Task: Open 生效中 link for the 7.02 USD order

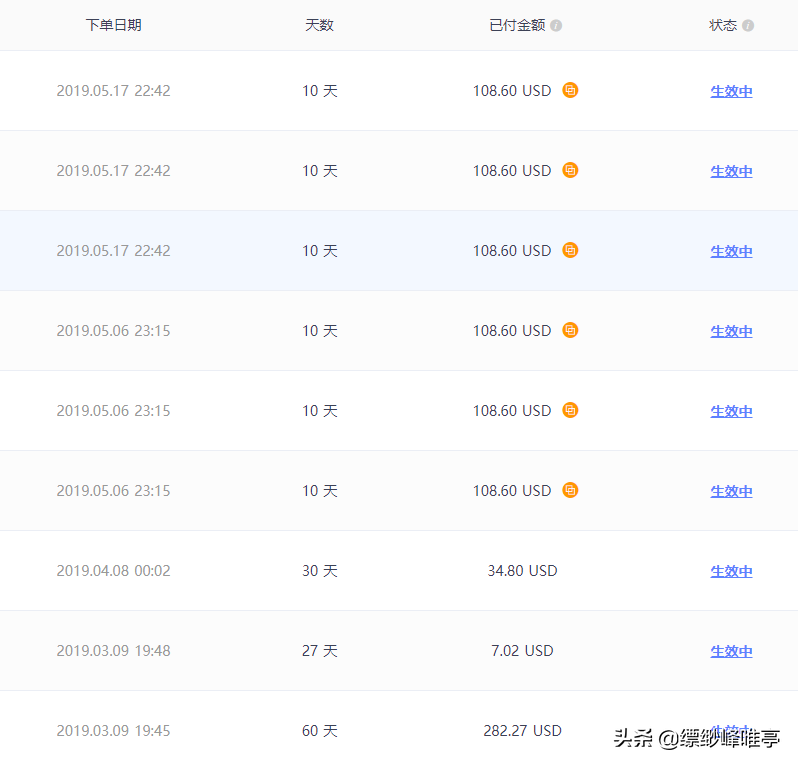Action: [731, 651]
